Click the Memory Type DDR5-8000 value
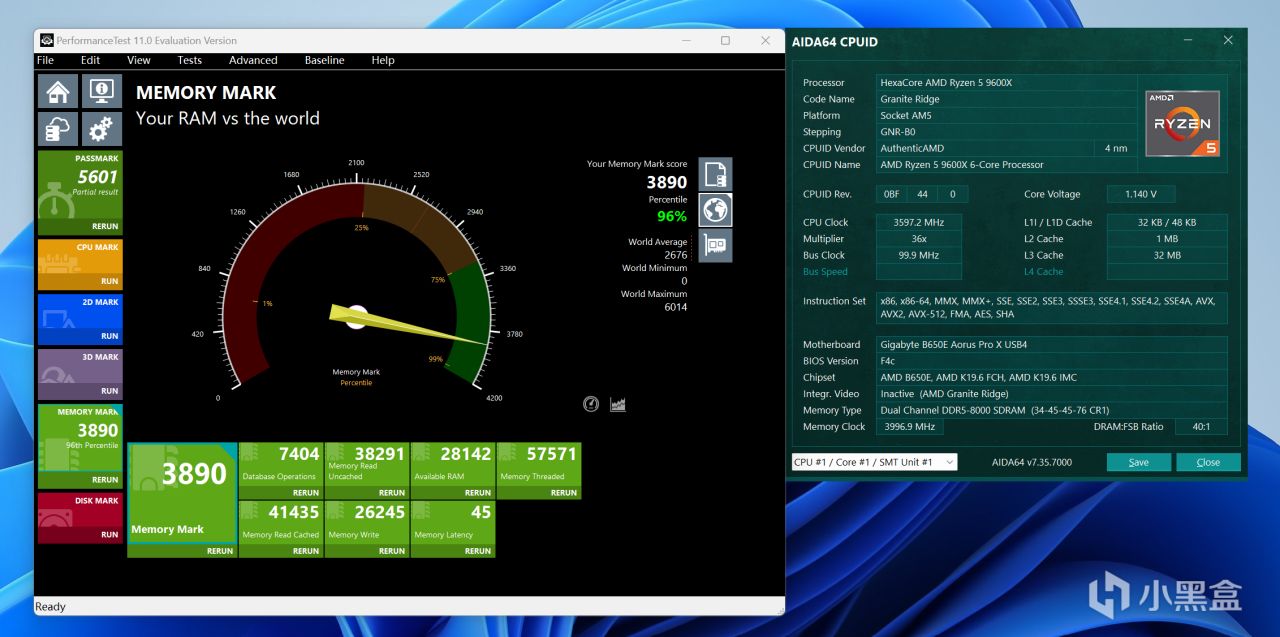The width and height of the screenshot is (1280, 637). [1051, 410]
